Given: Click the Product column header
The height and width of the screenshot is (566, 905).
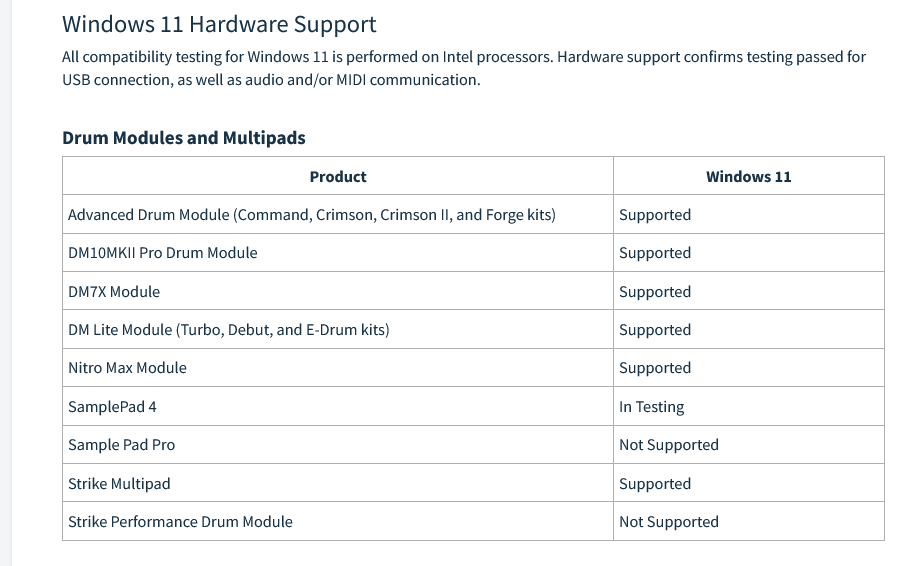Looking at the screenshot, I should 338,177.
